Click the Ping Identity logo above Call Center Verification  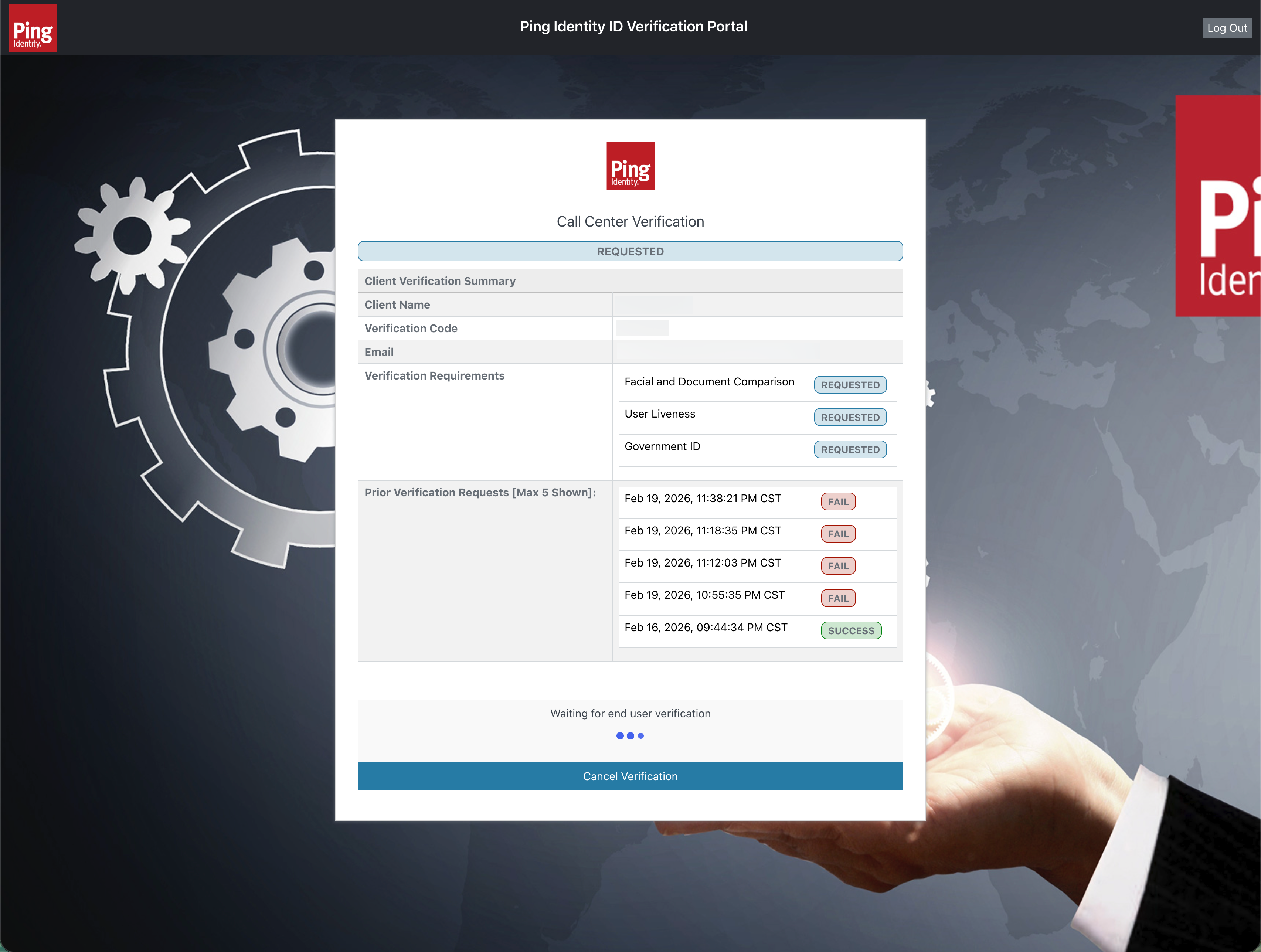click(630, 166)
